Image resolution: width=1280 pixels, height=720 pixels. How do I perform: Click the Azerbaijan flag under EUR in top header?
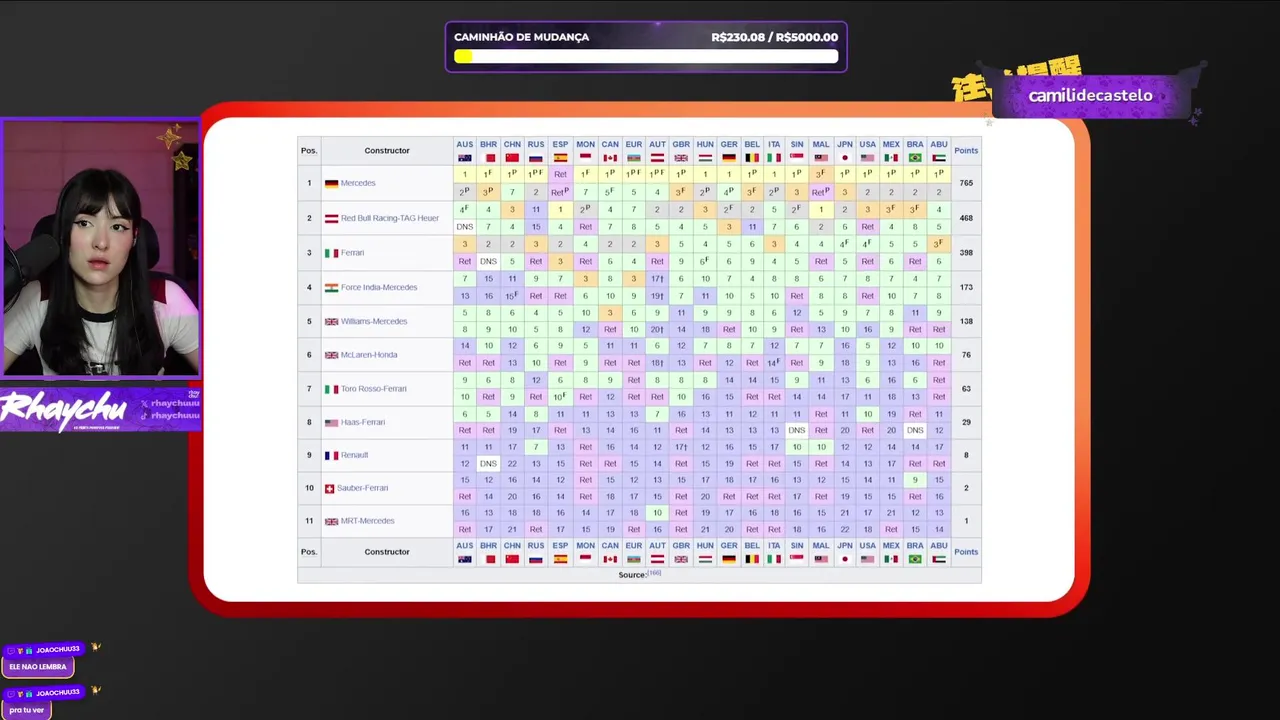point(633,158)
